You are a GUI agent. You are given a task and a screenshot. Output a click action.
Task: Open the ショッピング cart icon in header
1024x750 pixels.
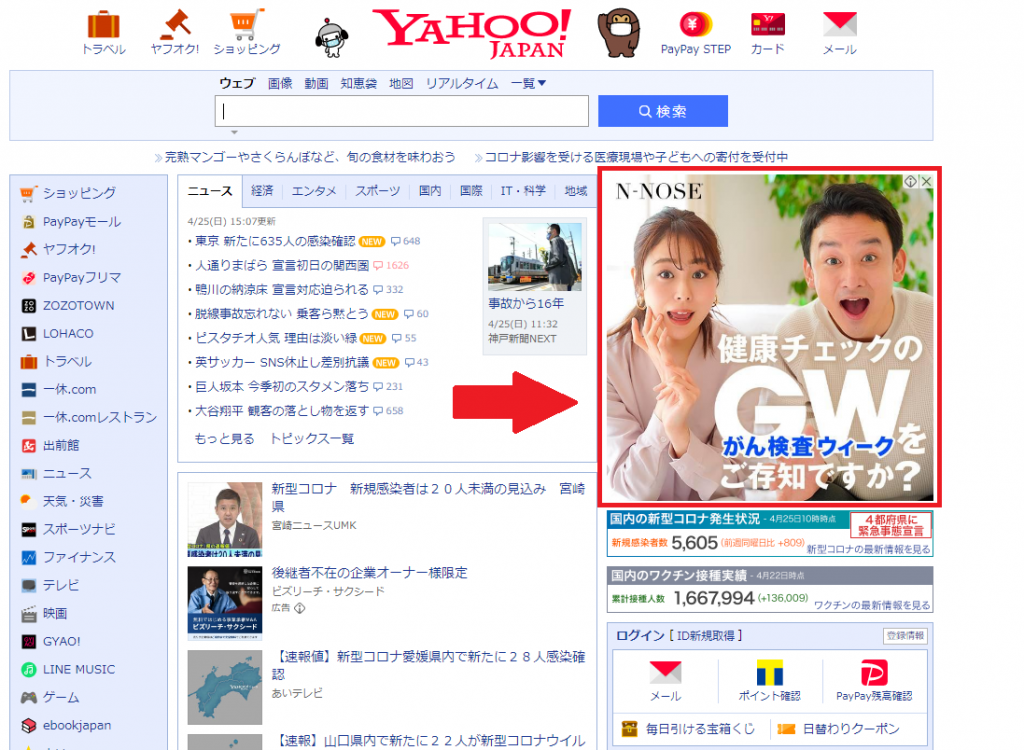pos(246,25)
